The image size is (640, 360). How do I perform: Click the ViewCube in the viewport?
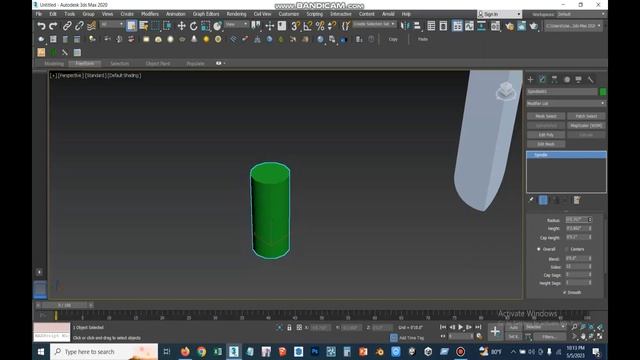[x=506, y=91]
